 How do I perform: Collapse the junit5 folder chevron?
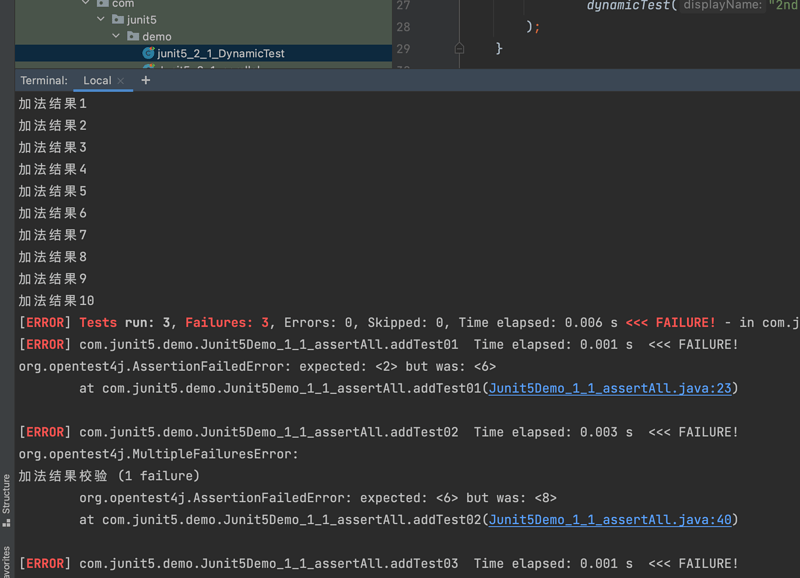tap(101, 20)
